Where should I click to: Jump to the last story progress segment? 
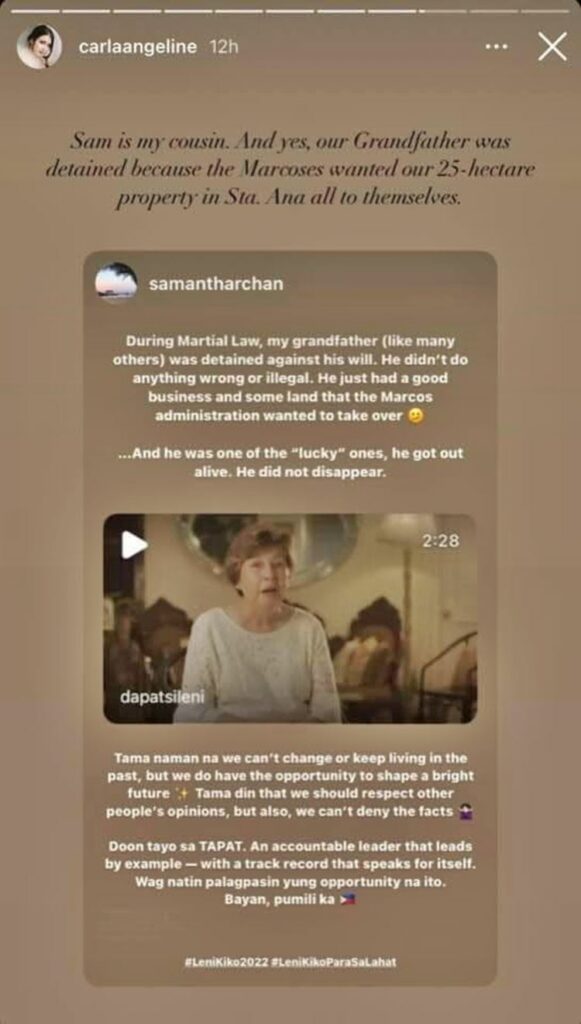545,11
